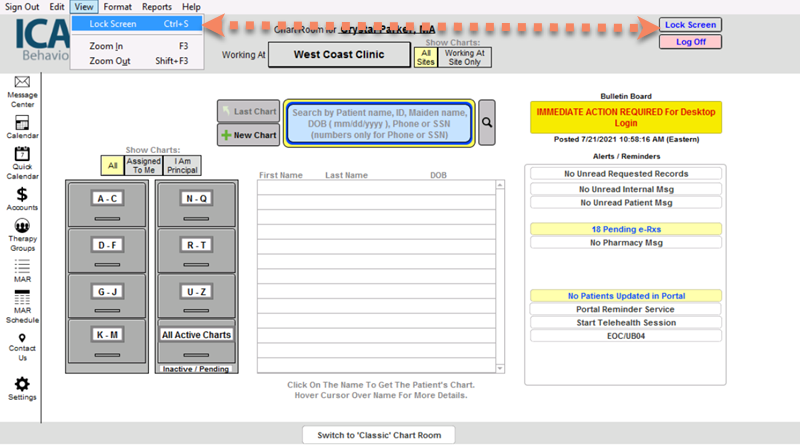Click the magnifying glass search button

click(x=487, y=122)
